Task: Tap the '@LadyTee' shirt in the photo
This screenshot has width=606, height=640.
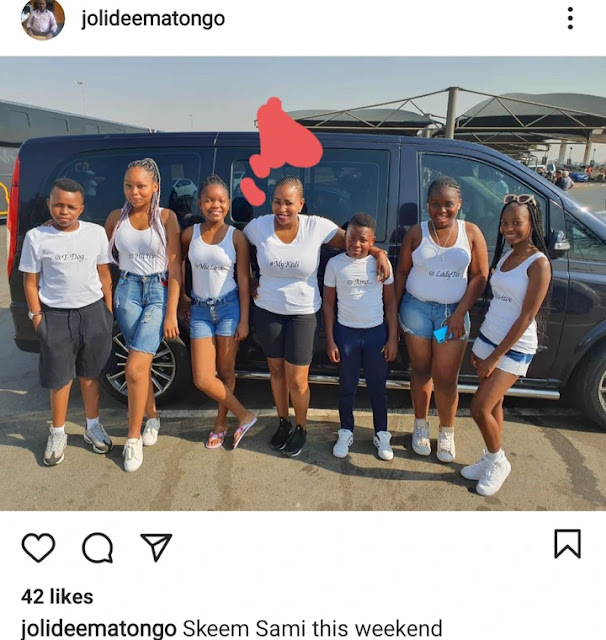Action: point(440,263)
